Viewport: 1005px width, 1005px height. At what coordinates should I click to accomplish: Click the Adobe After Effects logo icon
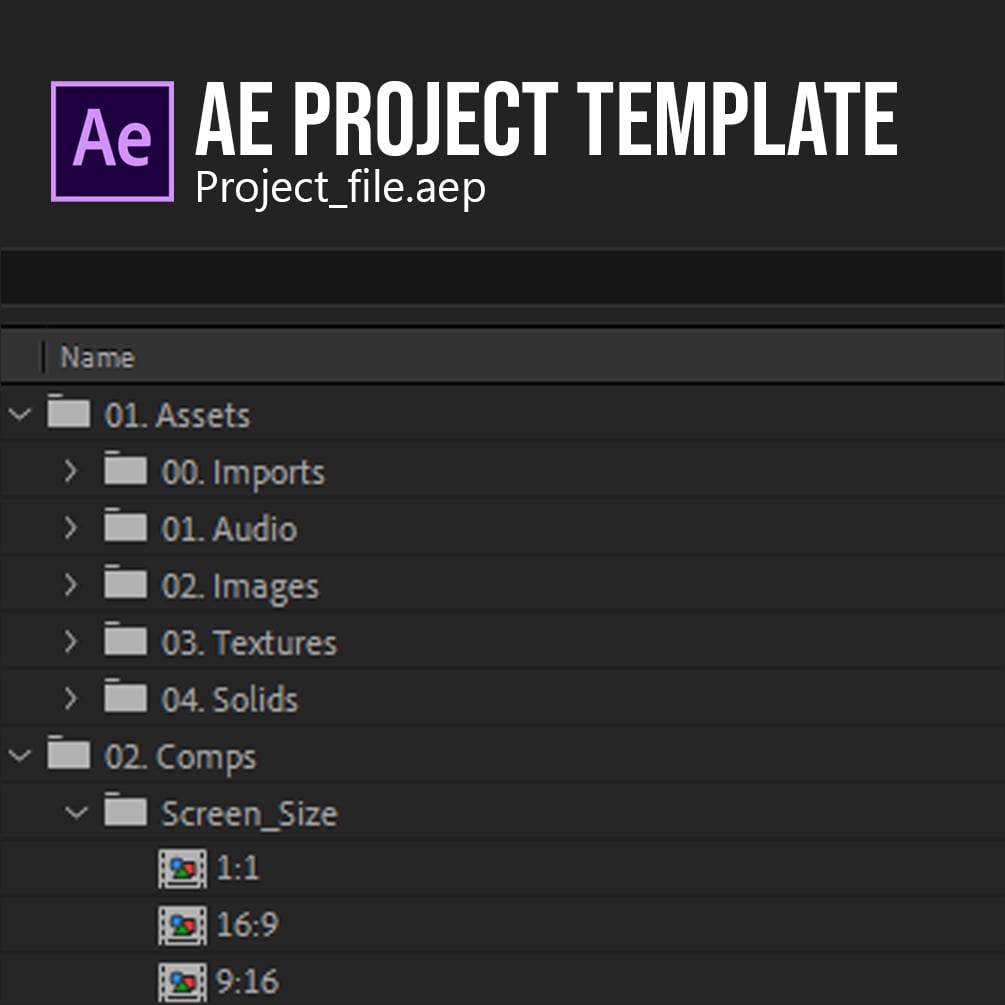[x=112, y=141]
